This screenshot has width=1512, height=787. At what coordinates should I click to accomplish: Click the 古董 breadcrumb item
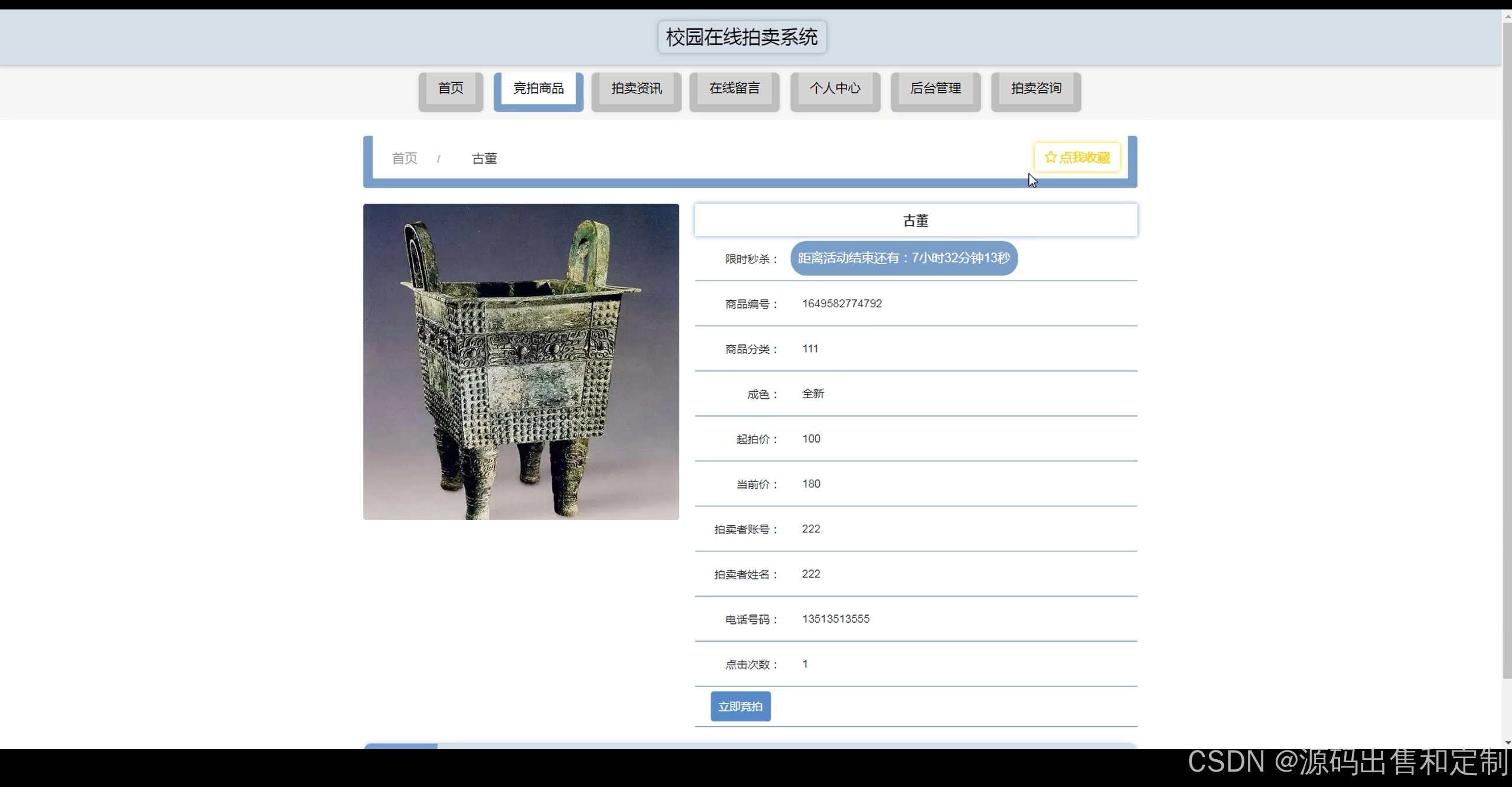coord(484,158)
